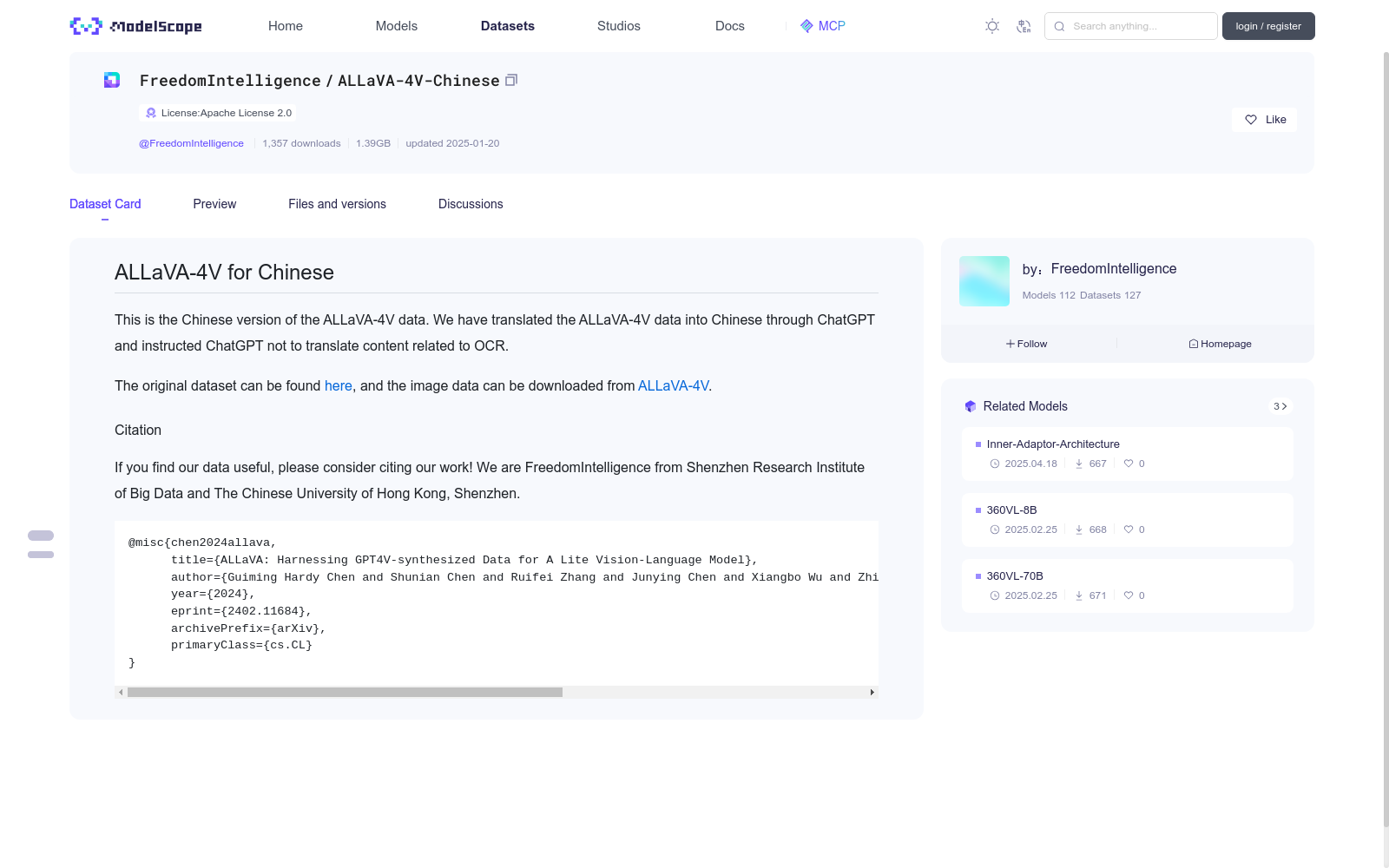The image size is (1389, 868).
Task: Open the Models menu
Action: point(397,26)
